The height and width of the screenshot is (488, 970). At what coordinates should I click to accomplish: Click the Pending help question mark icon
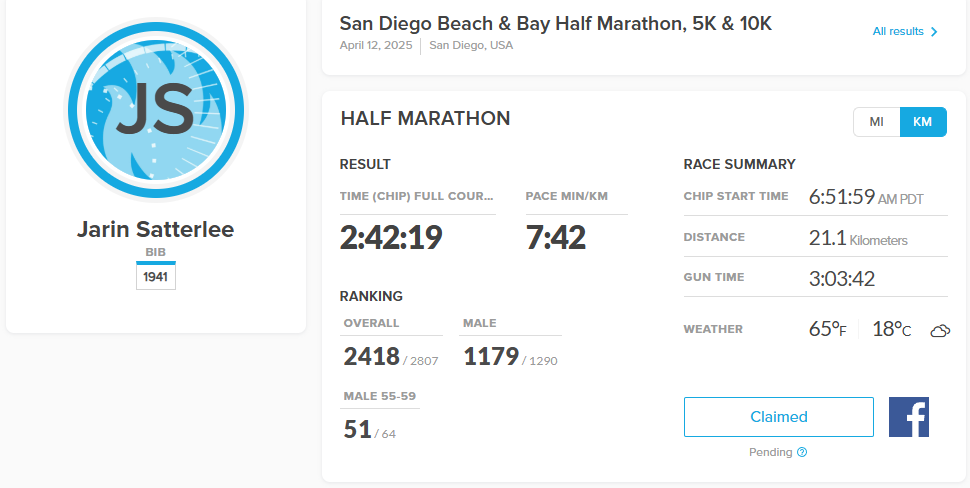point(802,452)
